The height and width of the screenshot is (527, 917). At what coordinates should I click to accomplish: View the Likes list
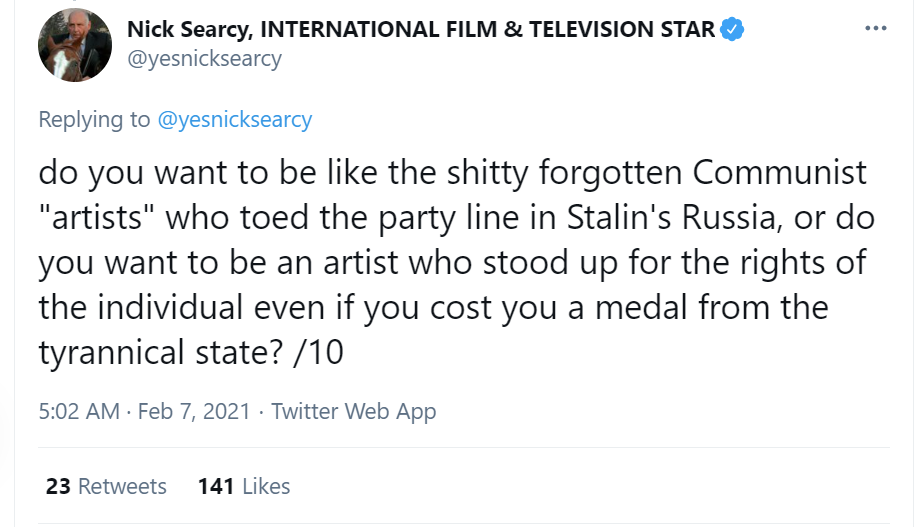(266, 487)
